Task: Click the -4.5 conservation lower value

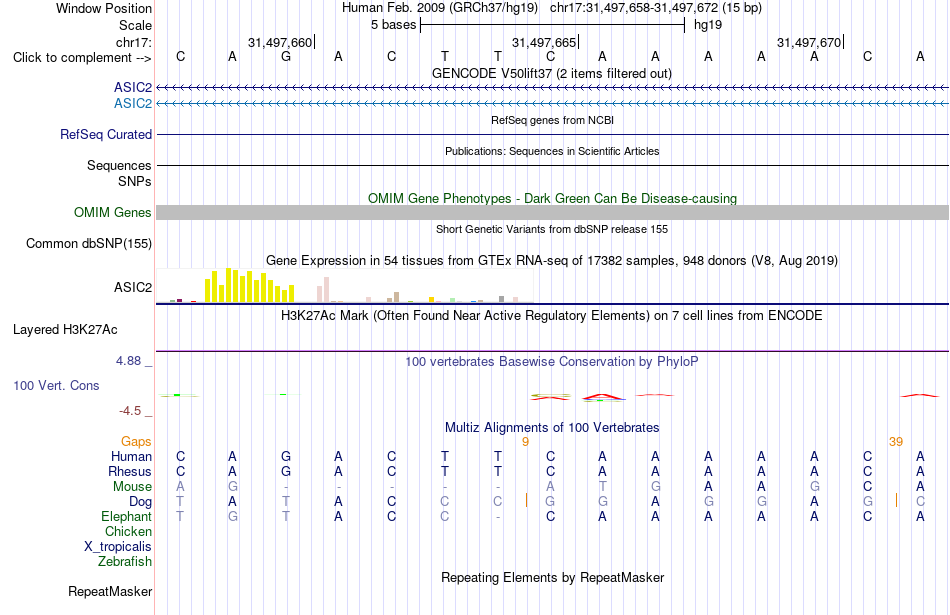Action: (x=130, y=411)
